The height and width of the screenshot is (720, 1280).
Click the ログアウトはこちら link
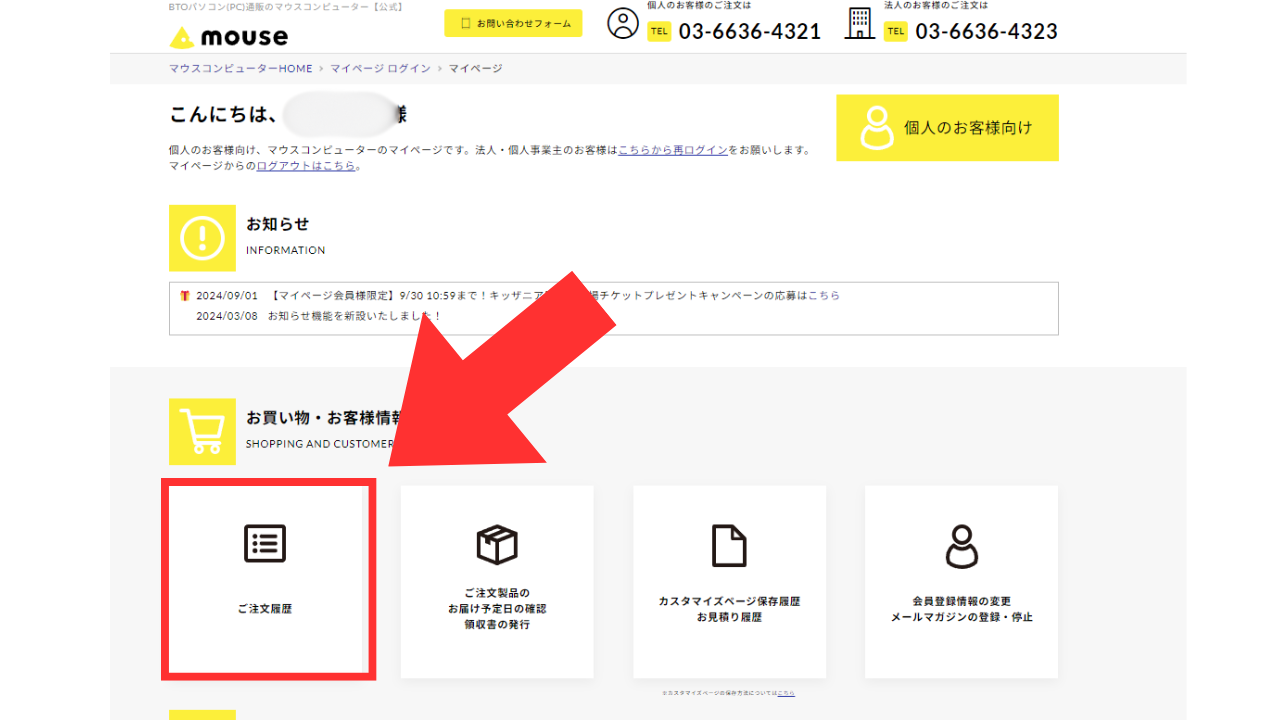point(306,167)
